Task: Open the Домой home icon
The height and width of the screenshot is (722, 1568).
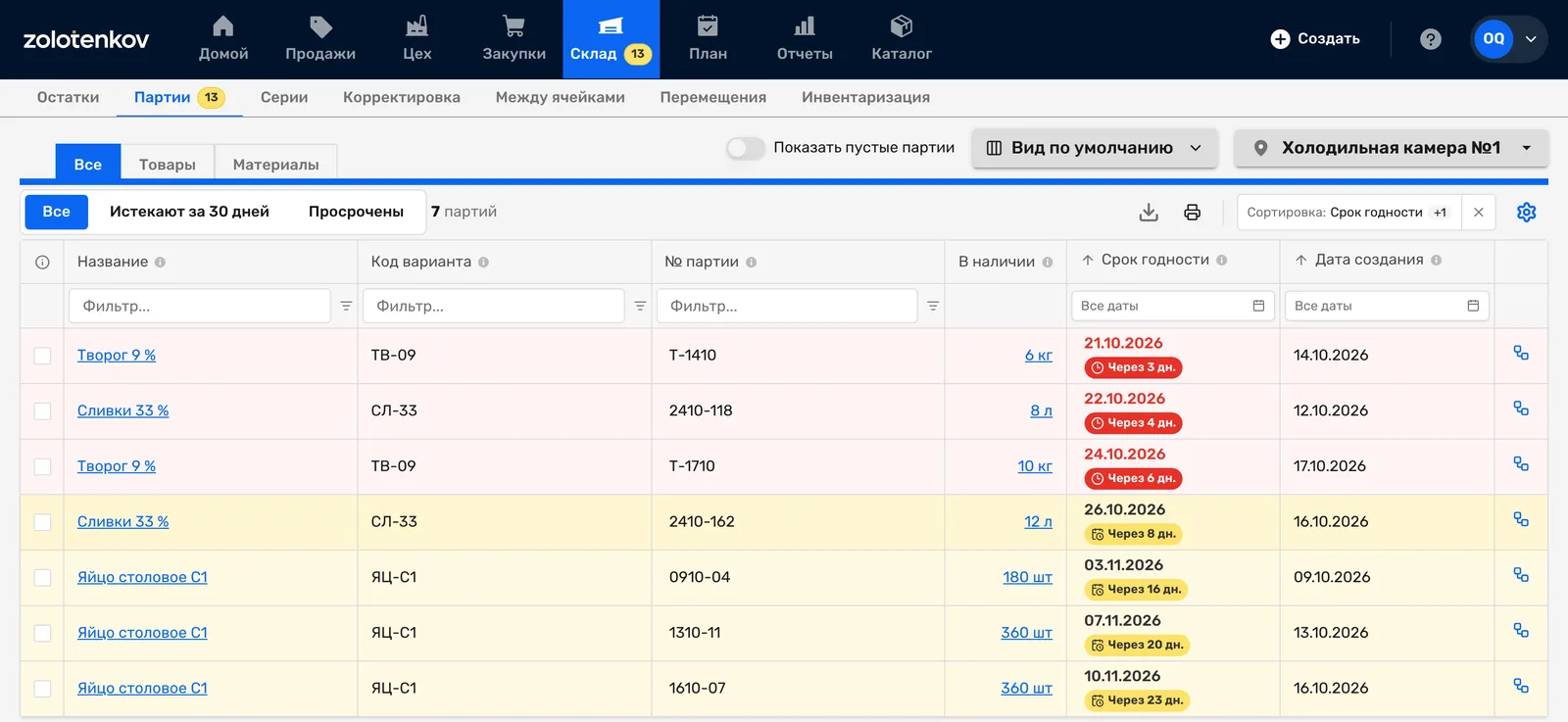Action: (223, 26)
